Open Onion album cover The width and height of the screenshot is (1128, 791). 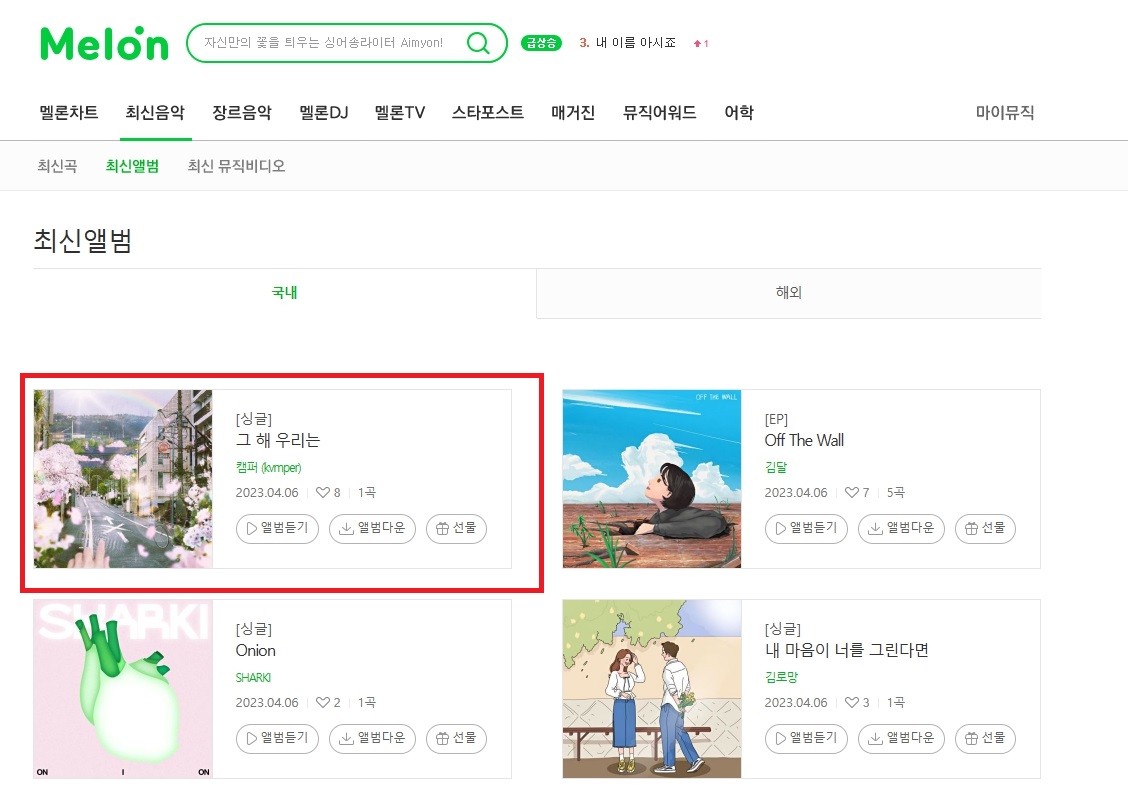pos(123,689)
